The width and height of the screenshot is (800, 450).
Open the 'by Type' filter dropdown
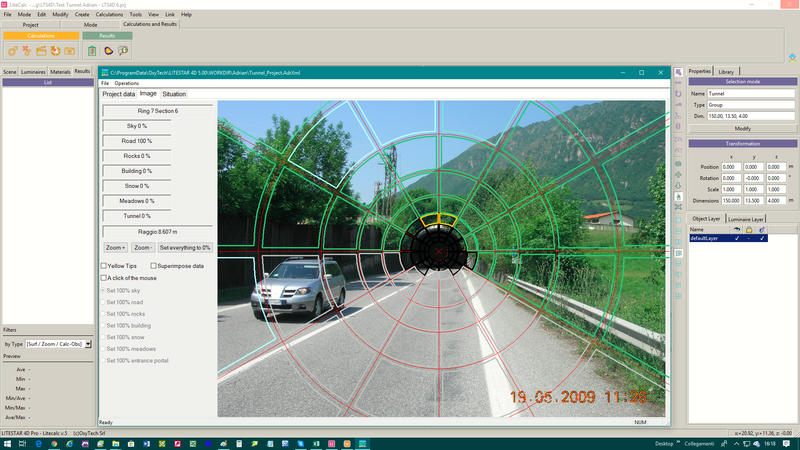tap(88, 343)
